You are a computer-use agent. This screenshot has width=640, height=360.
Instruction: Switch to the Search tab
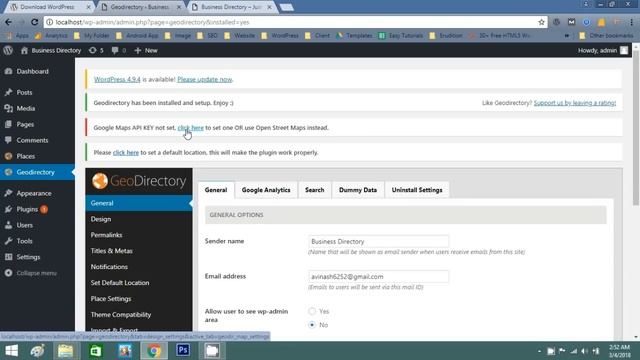pyautogui.click(x=314, y=190)
